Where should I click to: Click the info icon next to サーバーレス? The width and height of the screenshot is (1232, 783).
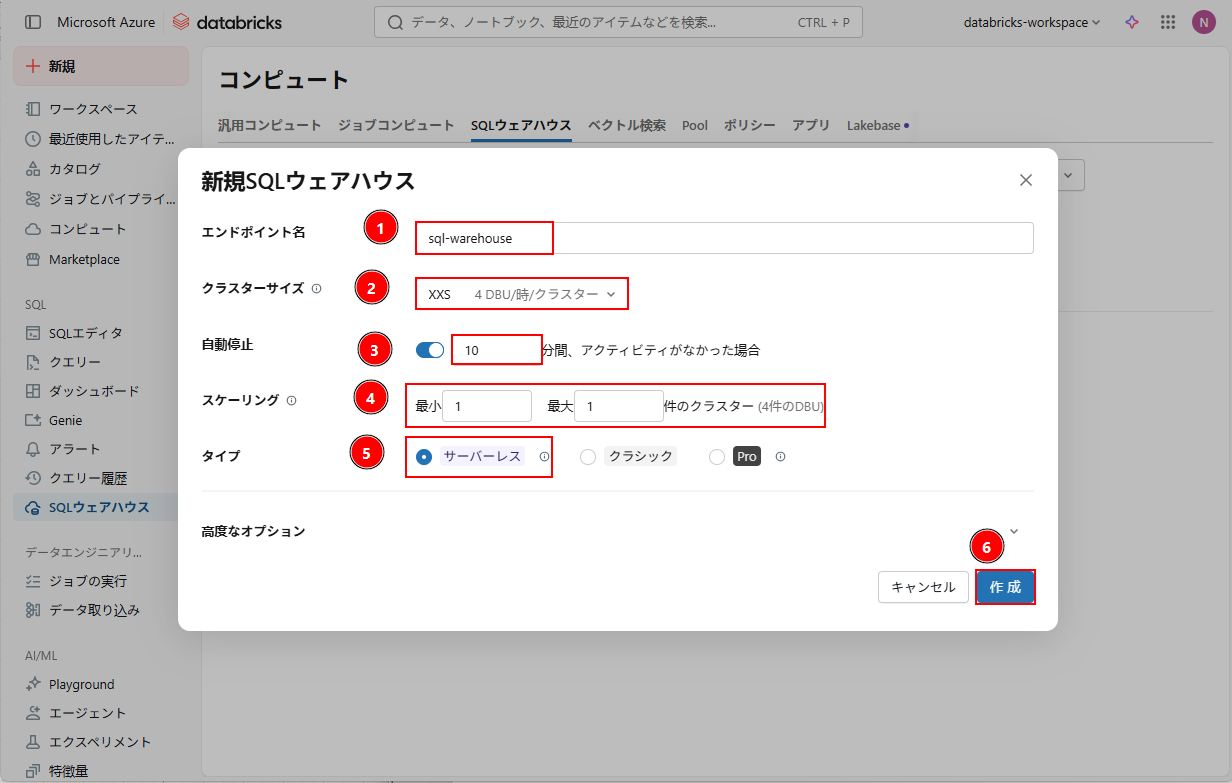click(x=544, y=456)
